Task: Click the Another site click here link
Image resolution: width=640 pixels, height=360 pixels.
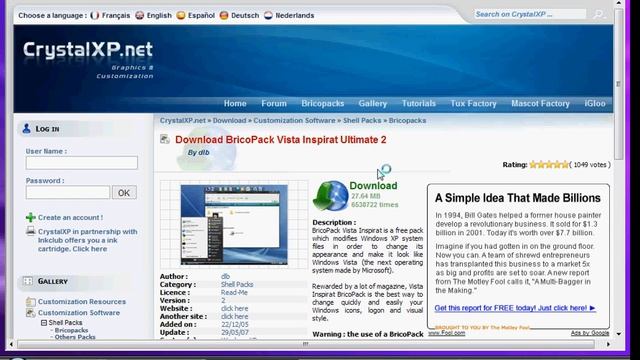Action: 234,316
